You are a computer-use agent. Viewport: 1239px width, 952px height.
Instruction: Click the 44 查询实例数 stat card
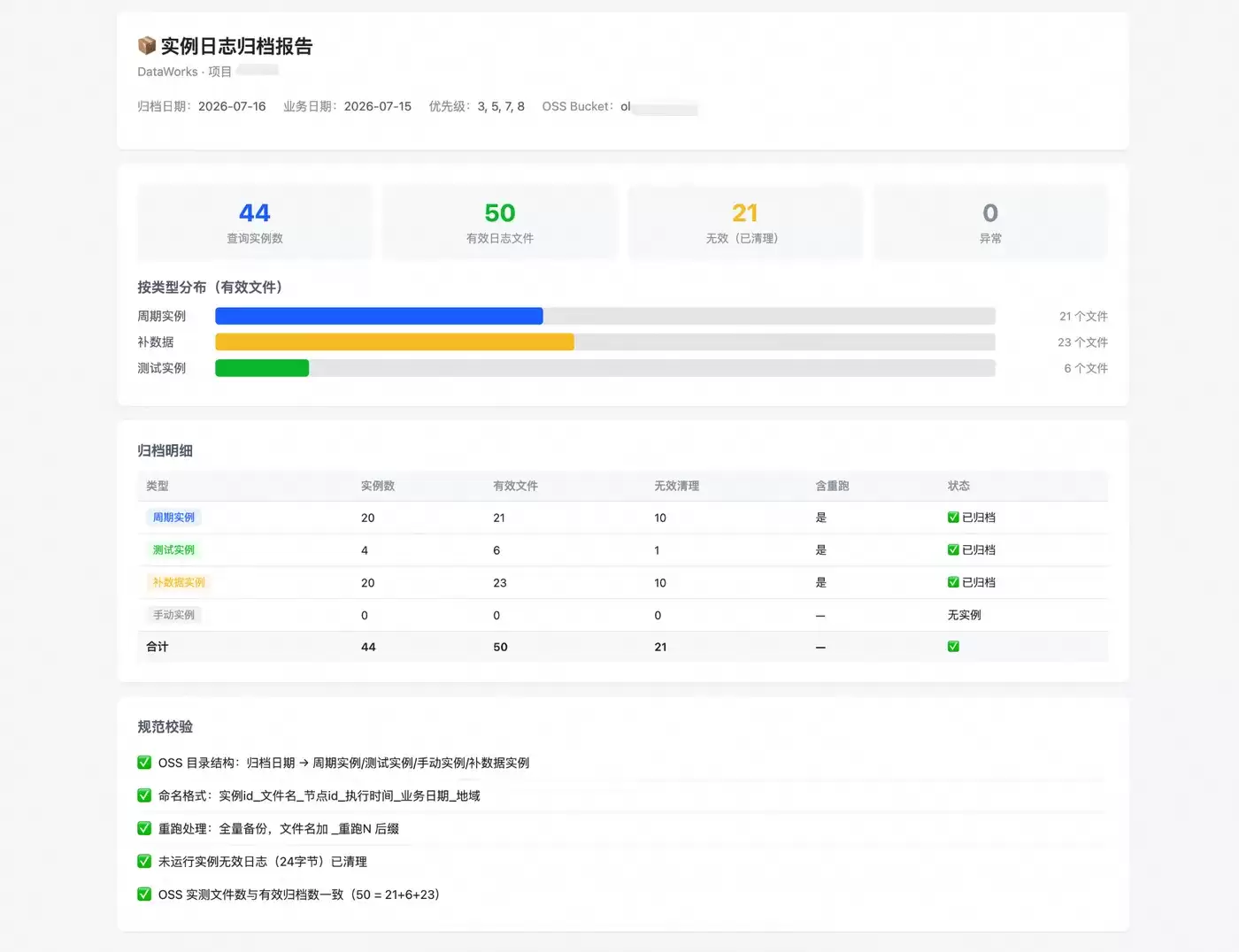pyautogui.click(x=255, y=222)
